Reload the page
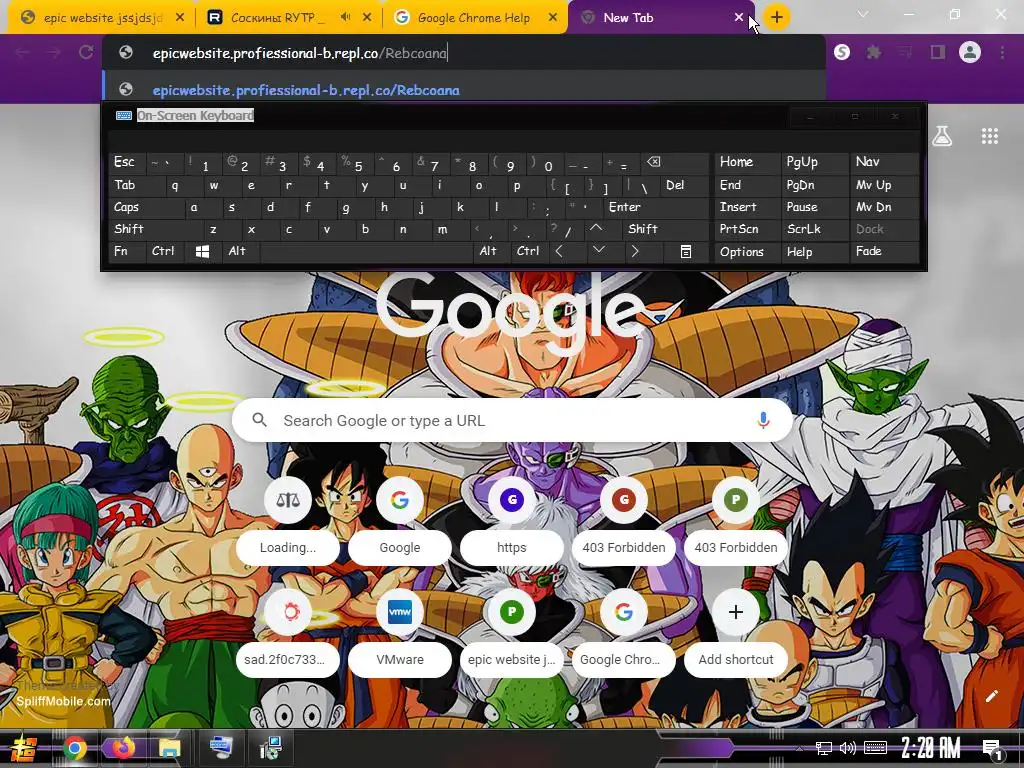Viewport: 1024px width, 768px height. click(86, 52)
